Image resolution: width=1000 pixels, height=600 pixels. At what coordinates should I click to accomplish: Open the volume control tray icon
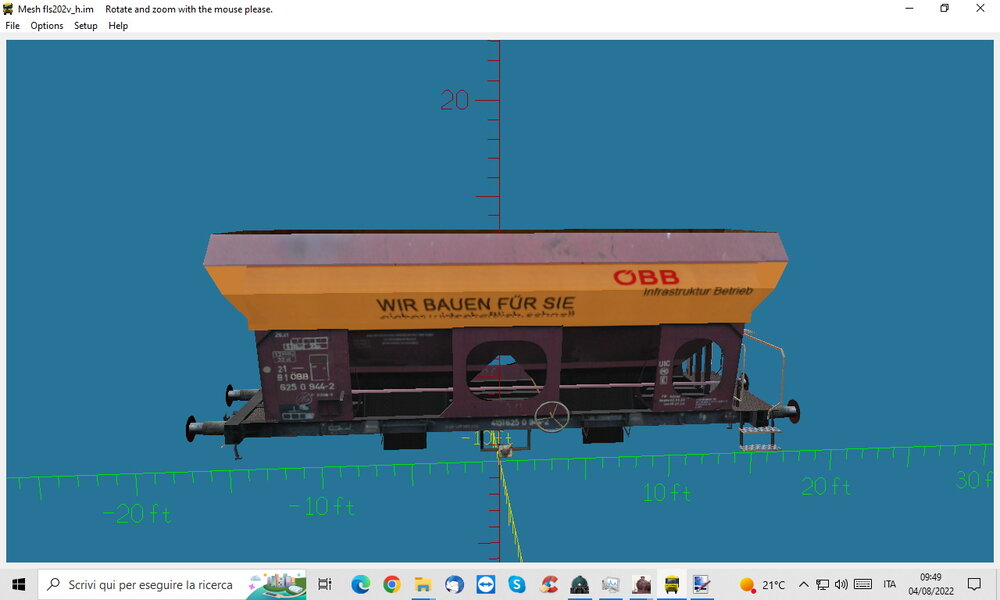(841, 584)
